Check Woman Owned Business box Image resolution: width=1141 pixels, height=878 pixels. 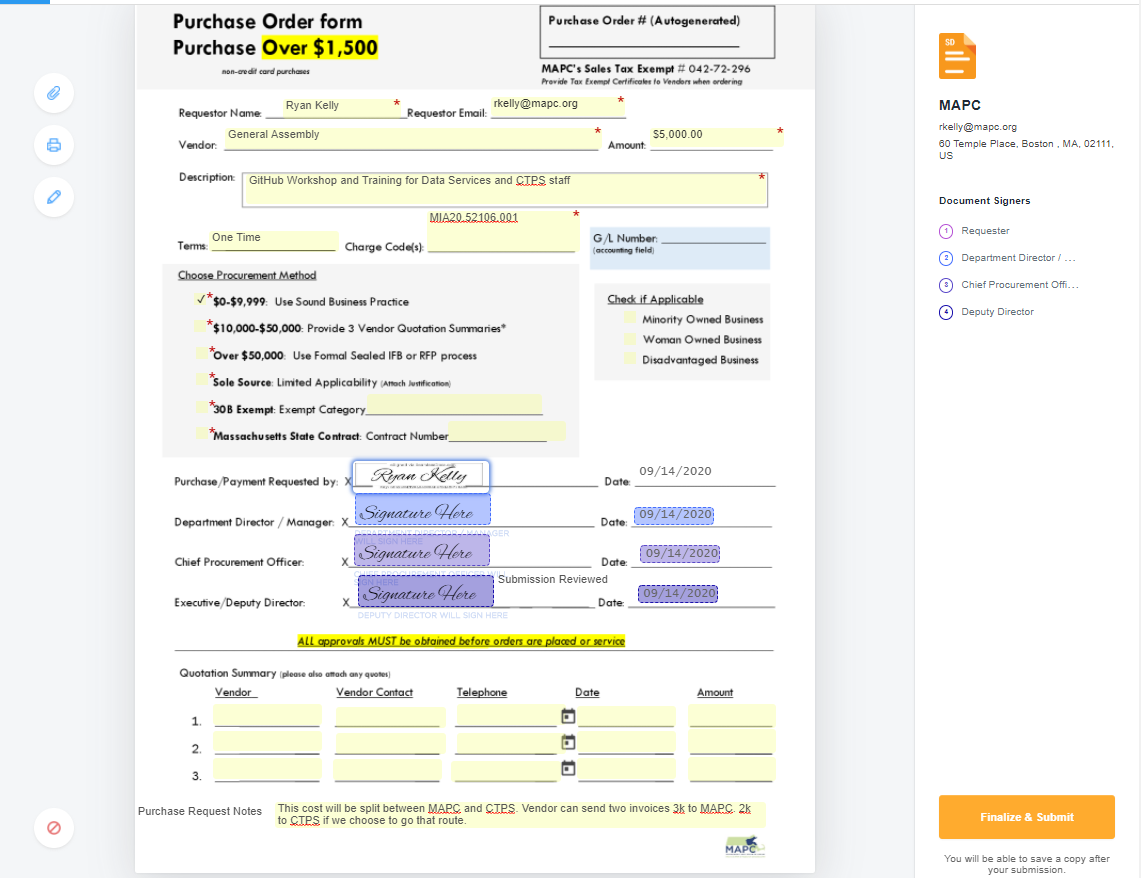pos(630,338)
